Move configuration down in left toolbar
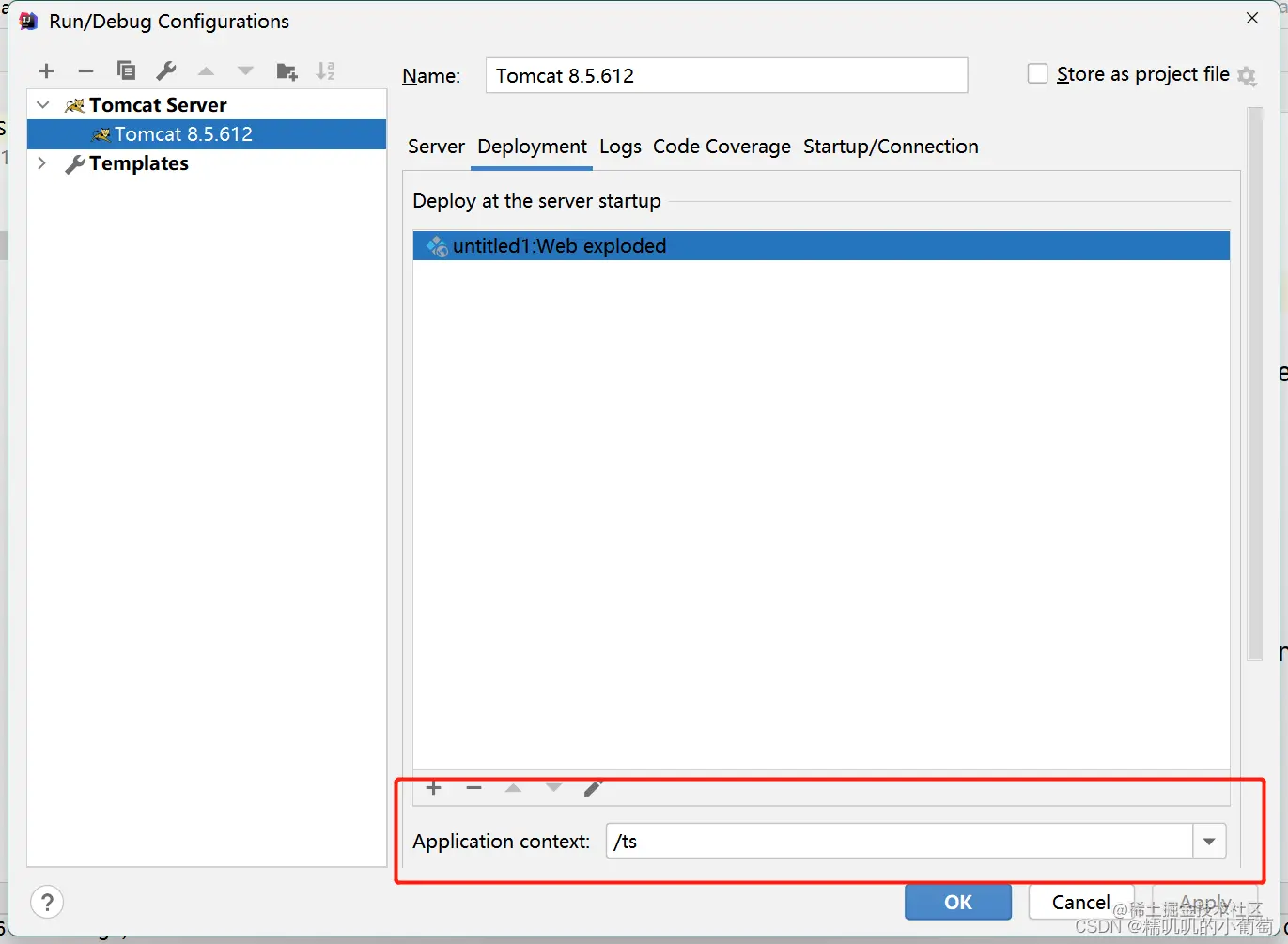 [x=245, y=71]
